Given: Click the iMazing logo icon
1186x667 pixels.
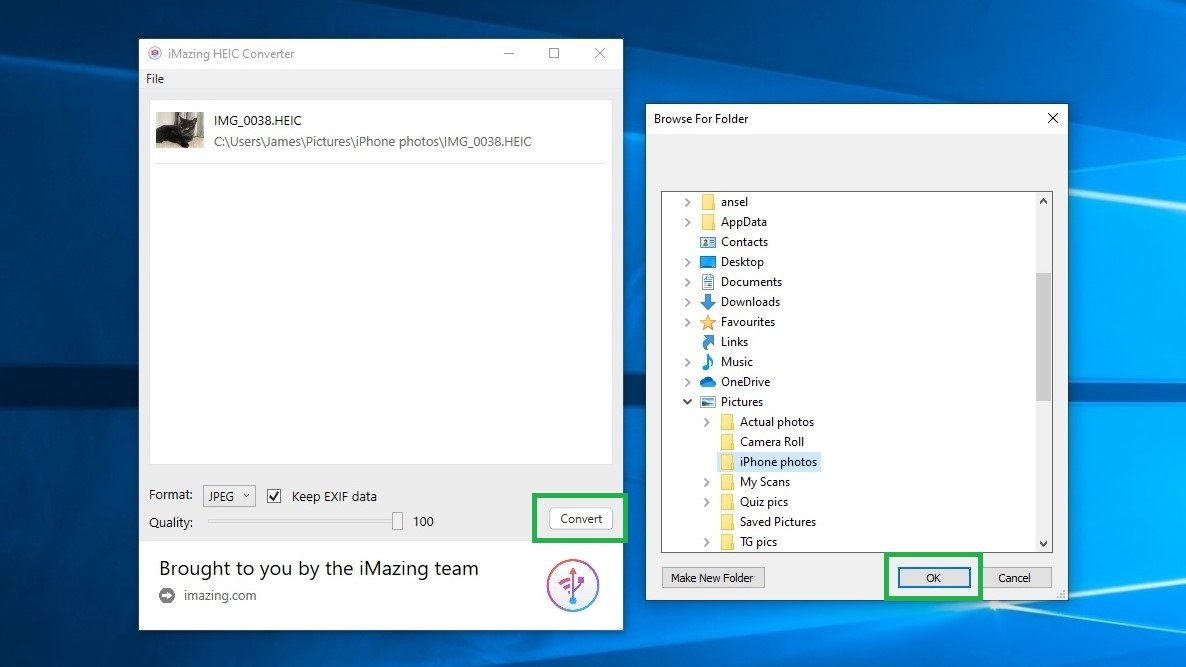Looking at the screenshot, I should point(573,585).
